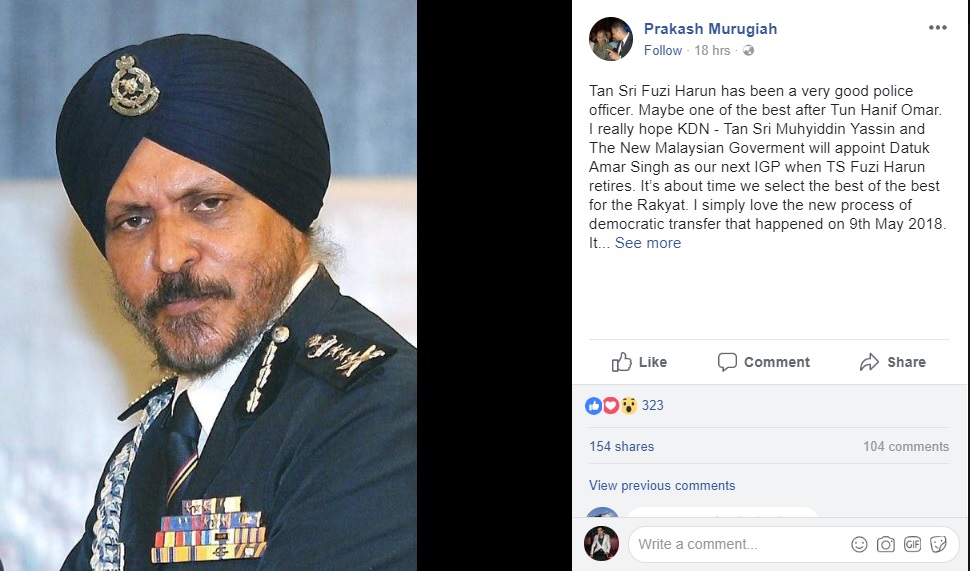View the 154 shares list
Image resolution: width=970 pixels, height=571 pixels.
point(621,447)
